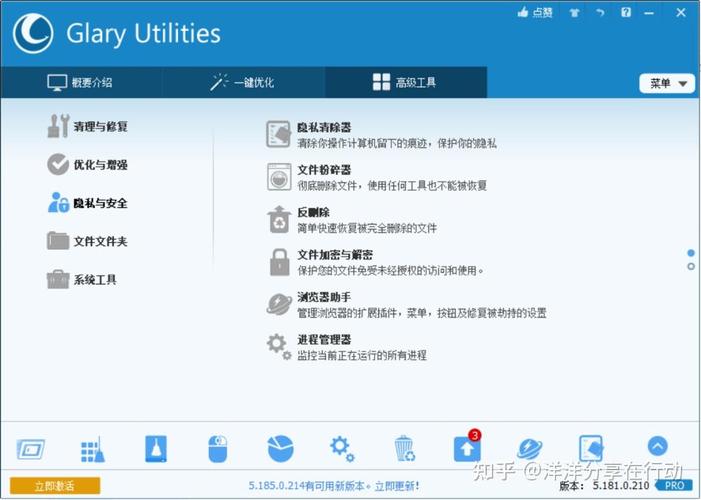Open the gears process icon in bottom dock
The height and width of the screenshot is (500, 701).
pyautogui.click(x=342, y=449)
